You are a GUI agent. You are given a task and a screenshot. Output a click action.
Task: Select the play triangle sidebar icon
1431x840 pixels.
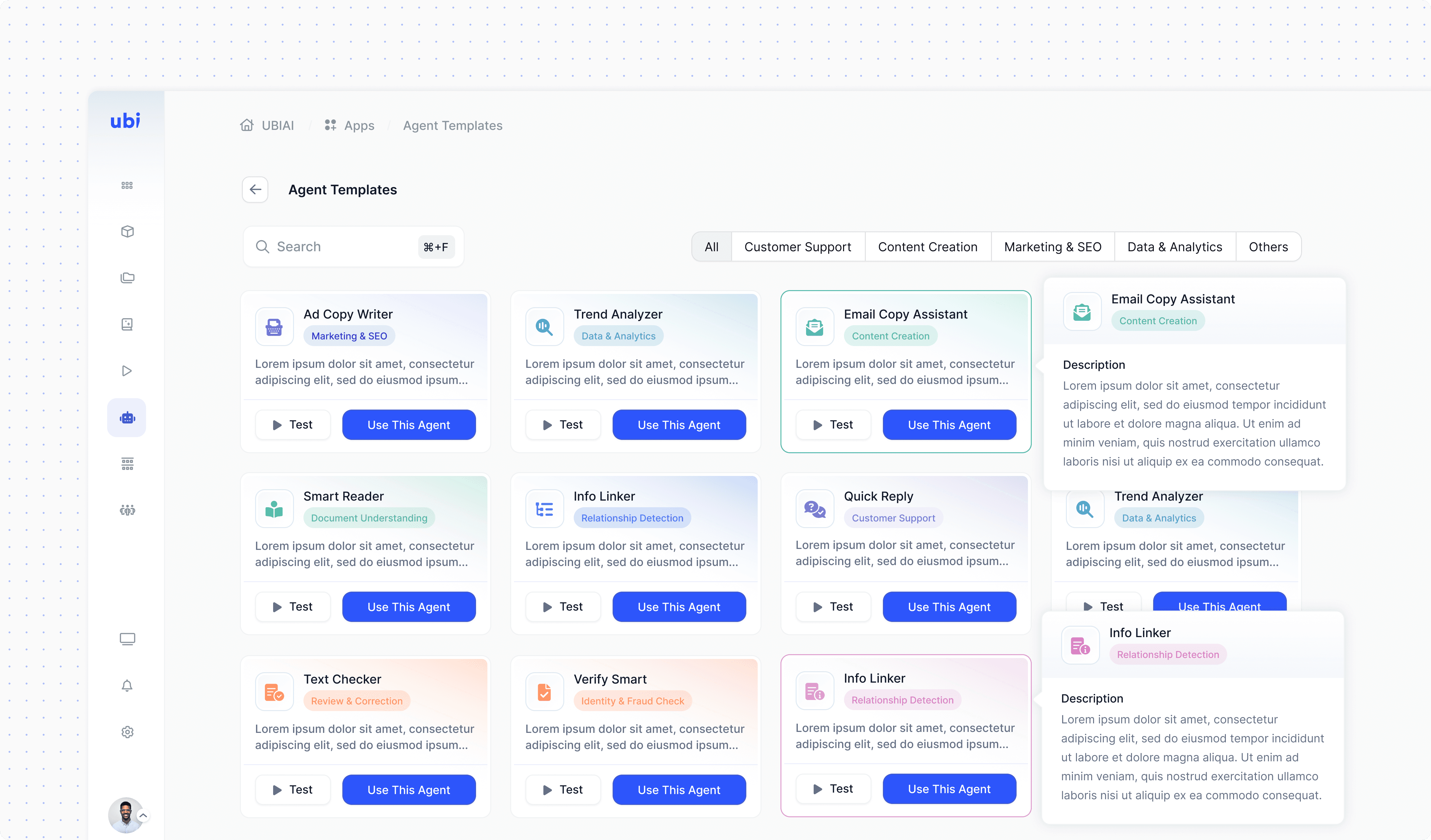pyautogui.click(x=127, y=371)
